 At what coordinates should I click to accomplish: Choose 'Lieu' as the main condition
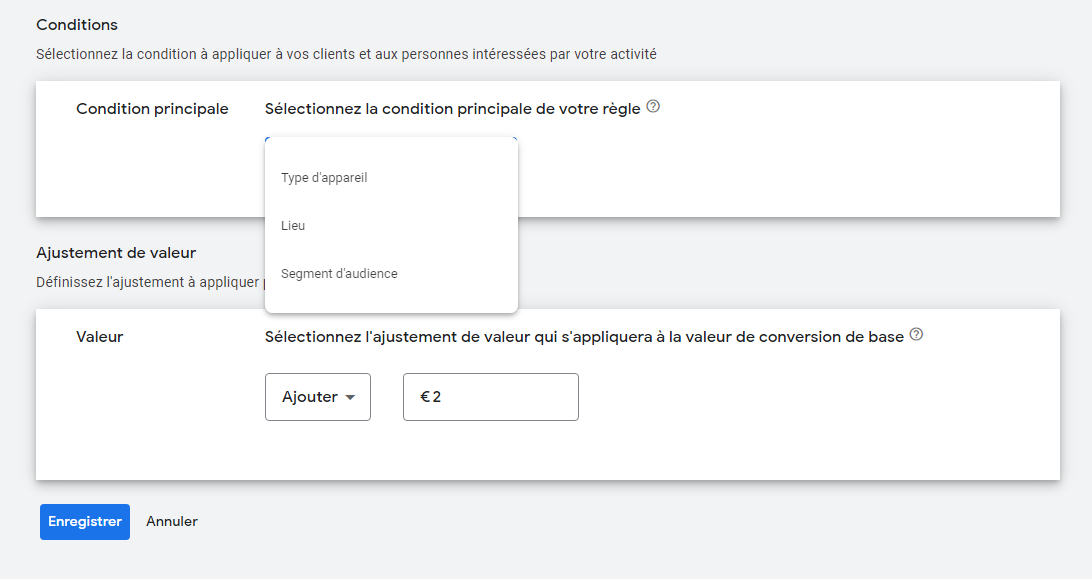click(x=293, y=225)
